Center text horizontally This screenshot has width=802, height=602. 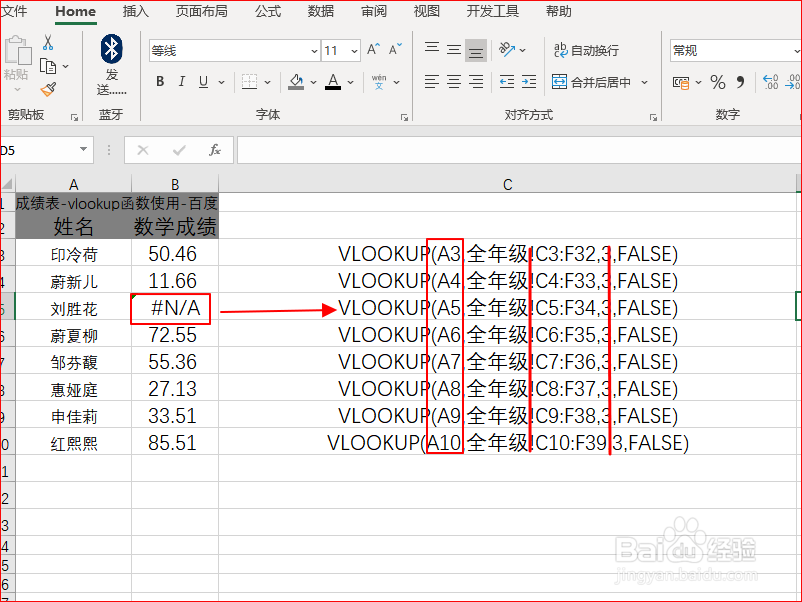tap(454, 81)
